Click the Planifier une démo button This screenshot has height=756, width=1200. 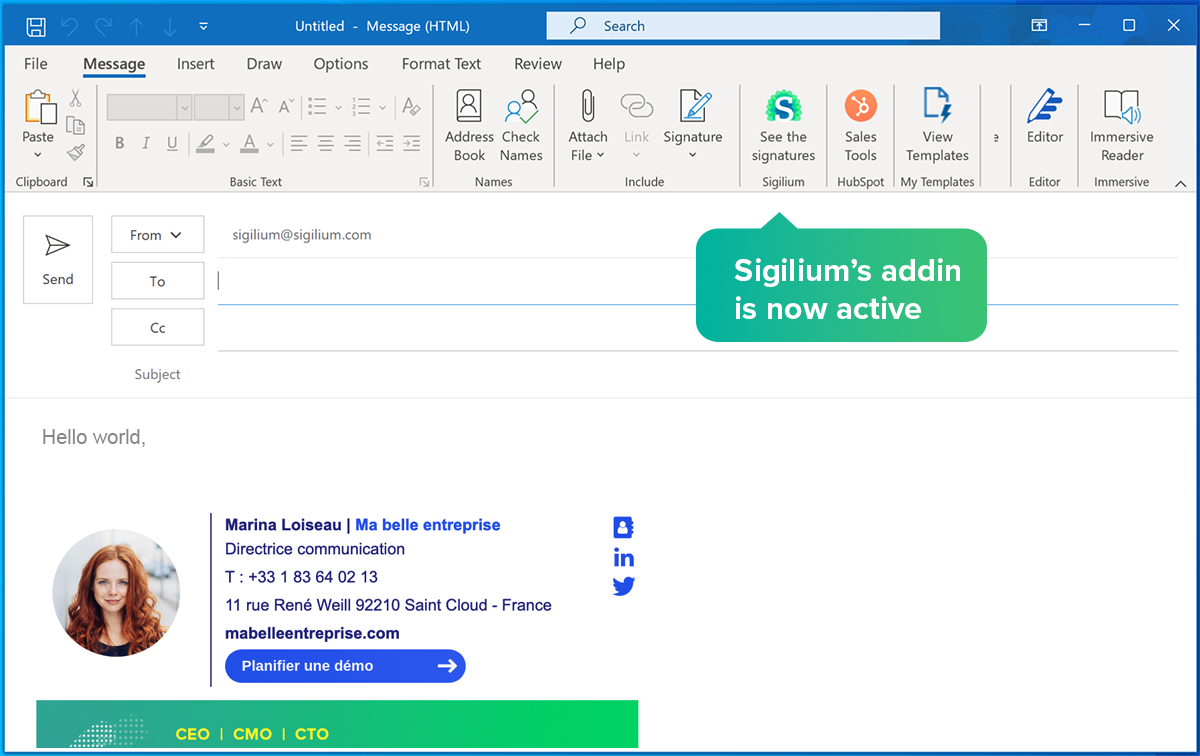(345, 666)
